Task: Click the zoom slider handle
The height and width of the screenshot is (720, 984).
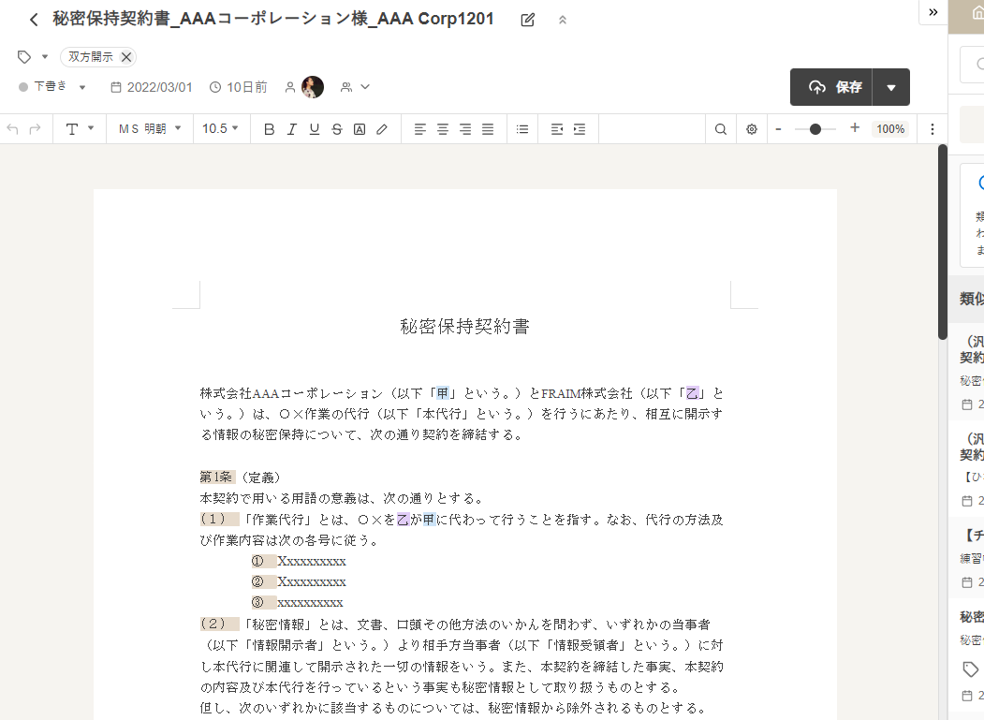Action: pos(816,129)
